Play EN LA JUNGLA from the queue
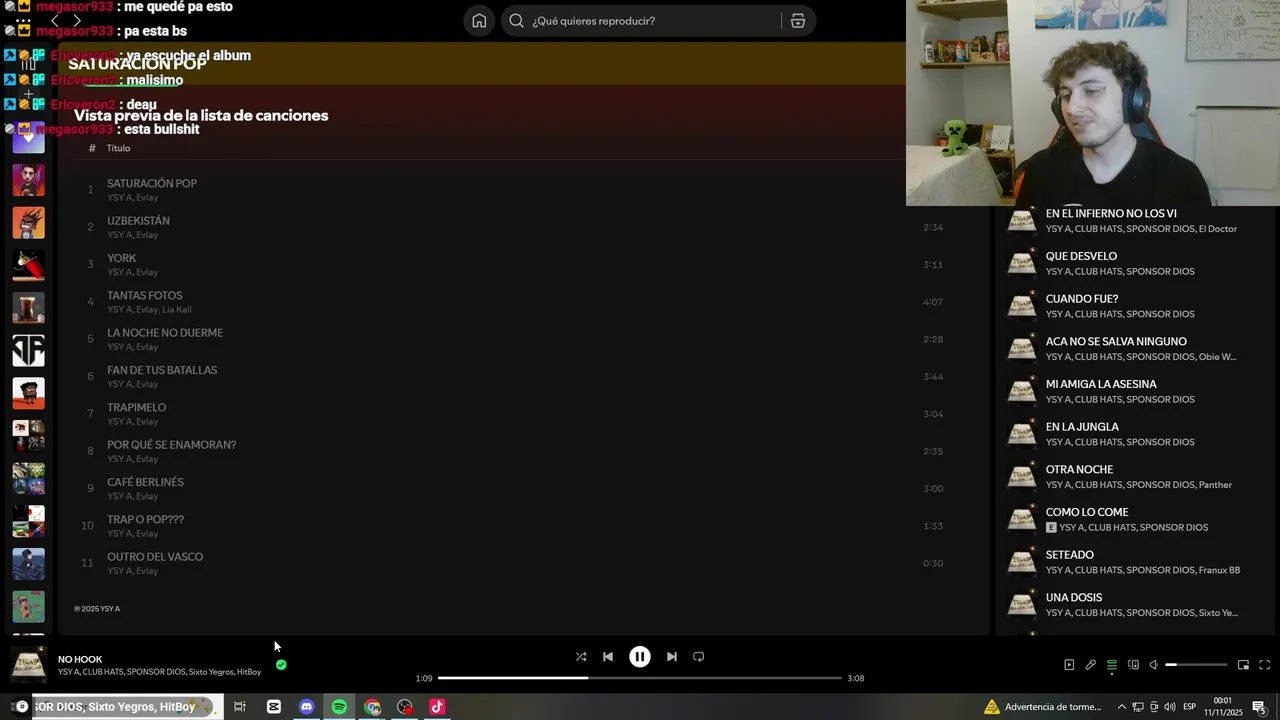The height and width of the screenshot is (720, 1280). pos(1135,434)
